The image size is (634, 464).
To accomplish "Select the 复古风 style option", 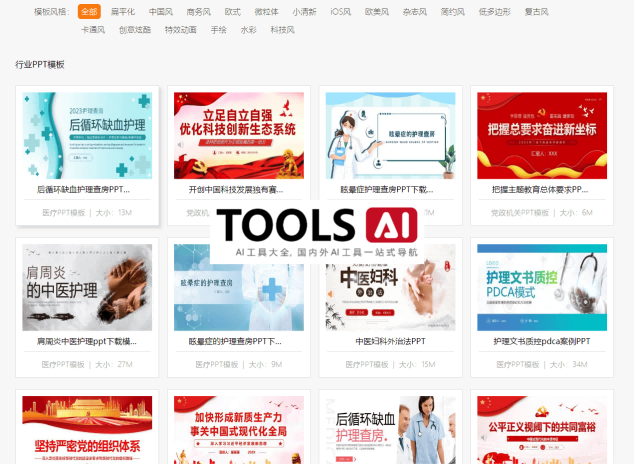I will [x=536, y=12].
